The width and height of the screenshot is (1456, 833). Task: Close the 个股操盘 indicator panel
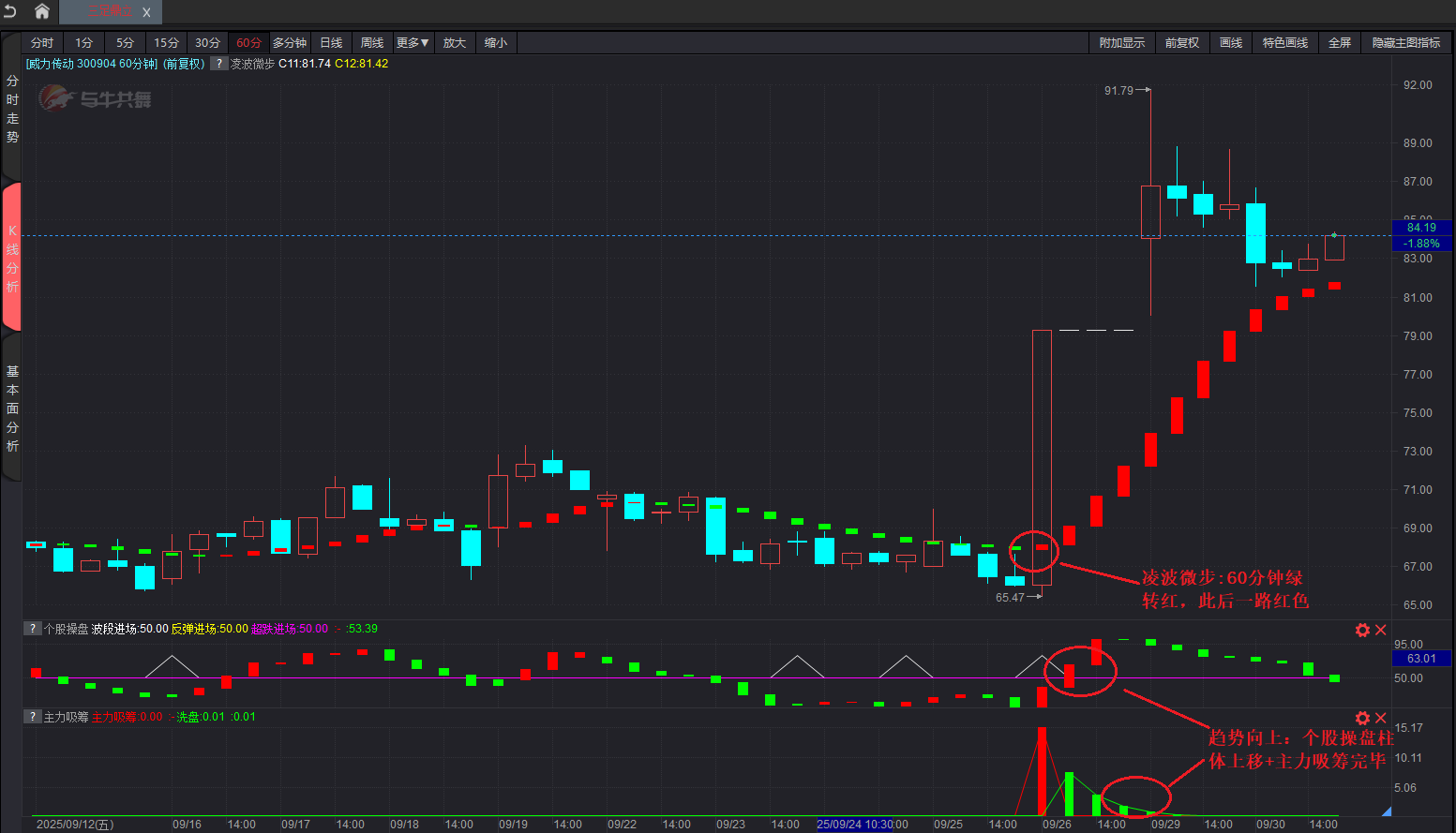click(1380, 630)
